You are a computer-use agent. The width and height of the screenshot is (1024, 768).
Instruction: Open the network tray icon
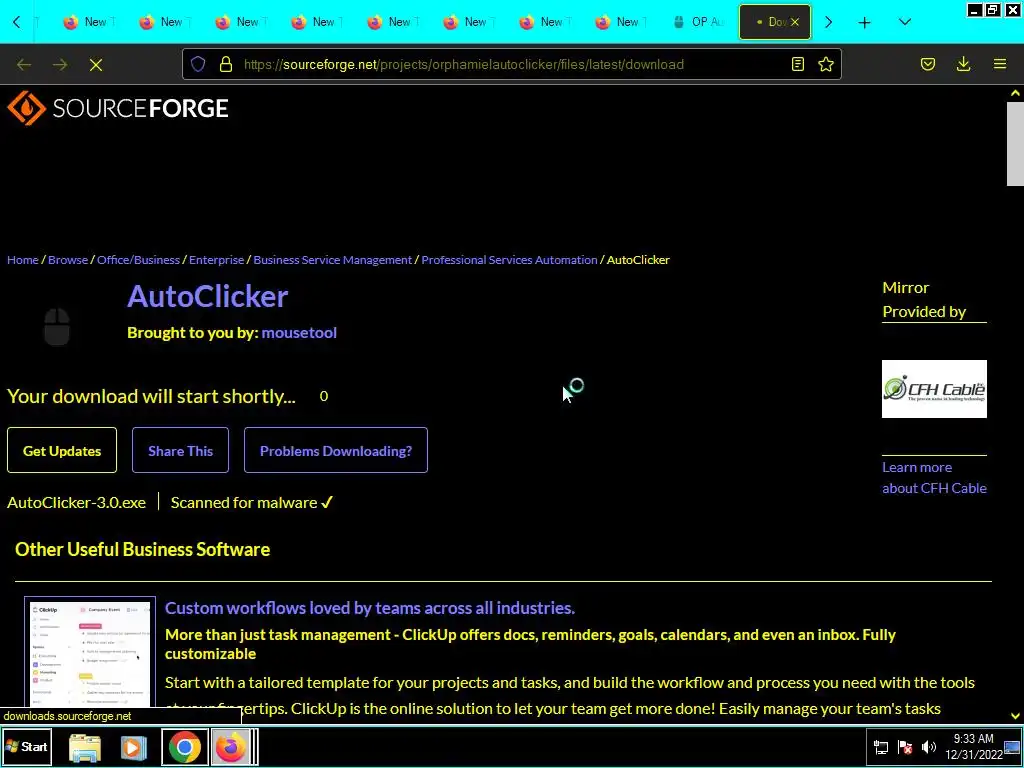coord(881,747)
